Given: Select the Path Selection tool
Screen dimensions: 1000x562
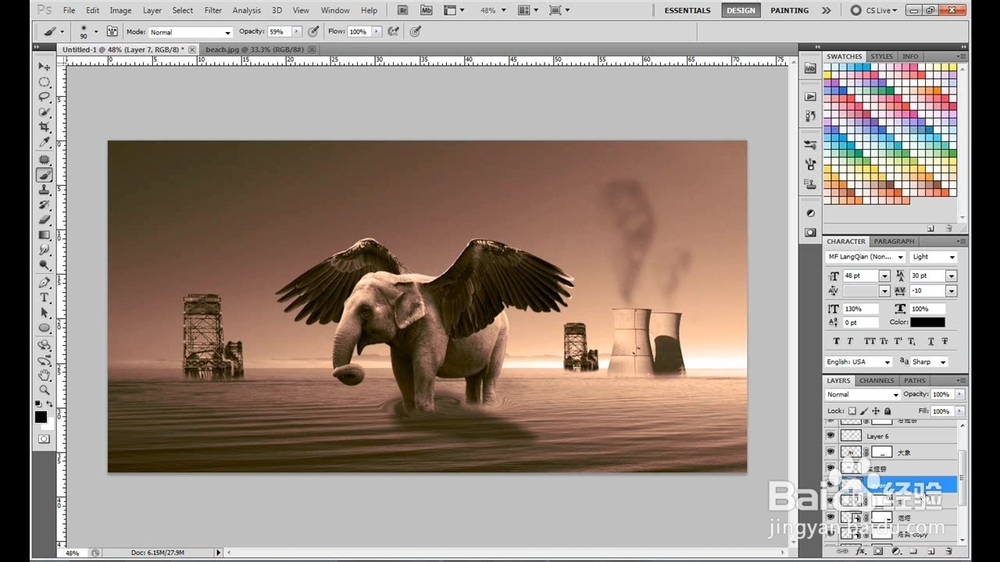Looking at the screenshot, I should tap(44, 313).
